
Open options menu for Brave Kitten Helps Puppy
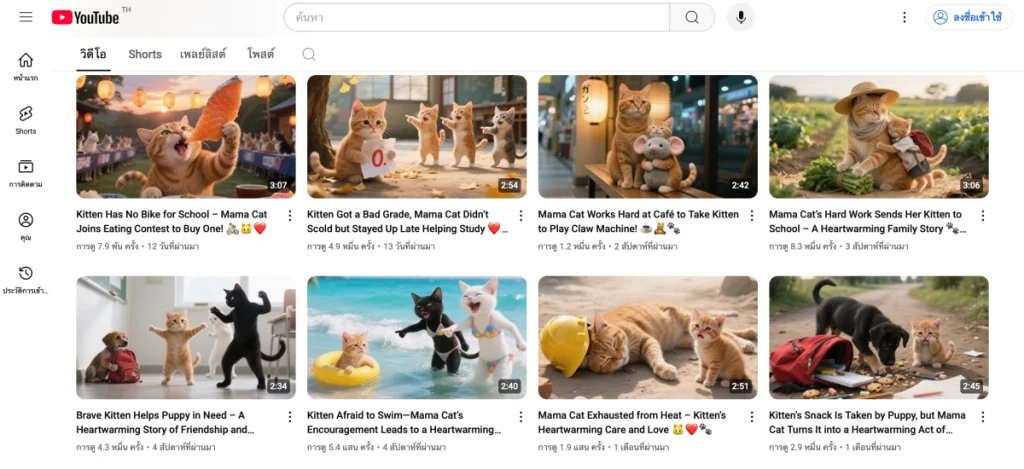tap(290, 416)
